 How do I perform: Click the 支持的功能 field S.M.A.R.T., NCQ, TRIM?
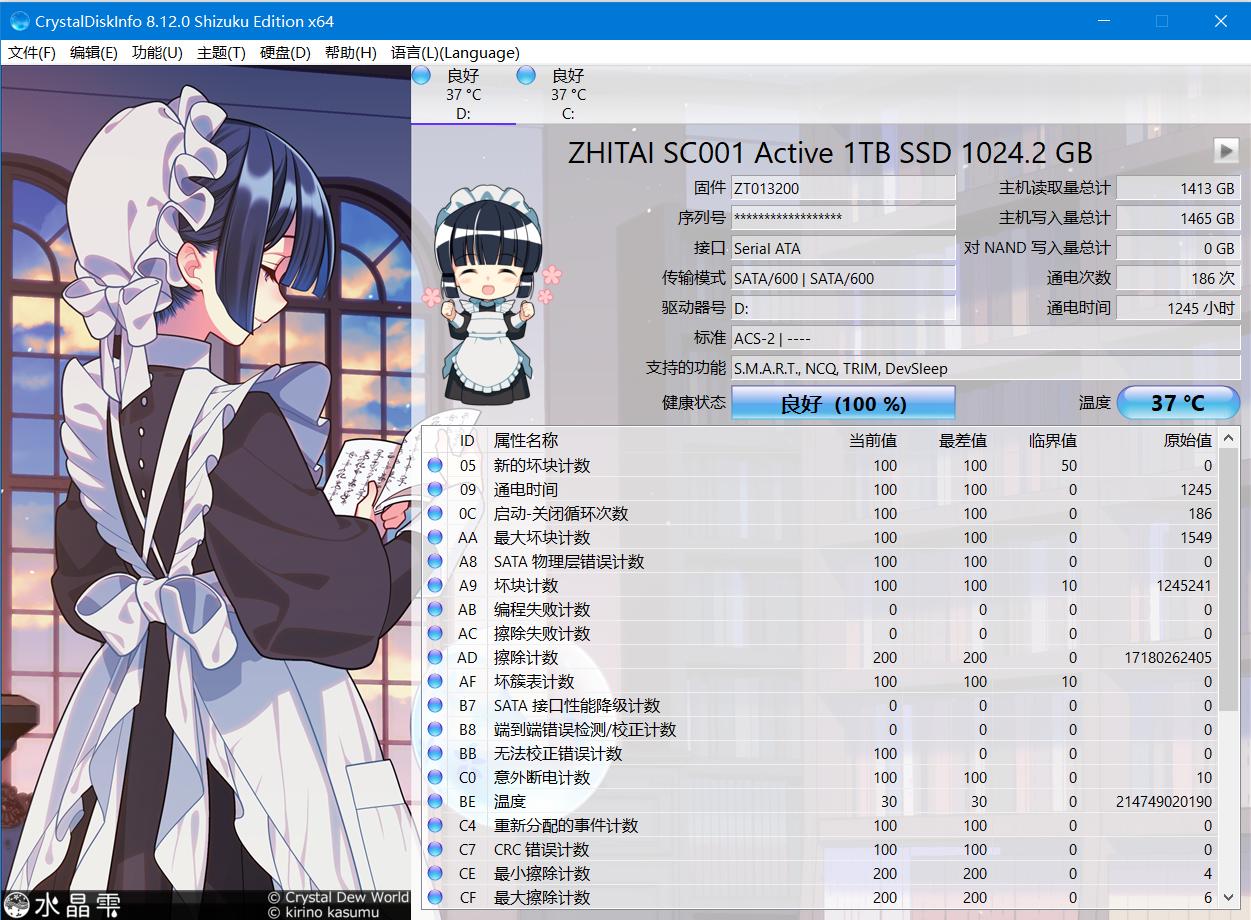[986, 368]
